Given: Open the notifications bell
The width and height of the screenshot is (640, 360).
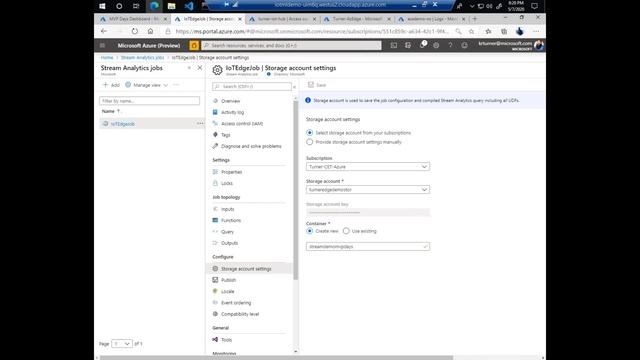Looking at the screenshot, I should pos(422,45).
